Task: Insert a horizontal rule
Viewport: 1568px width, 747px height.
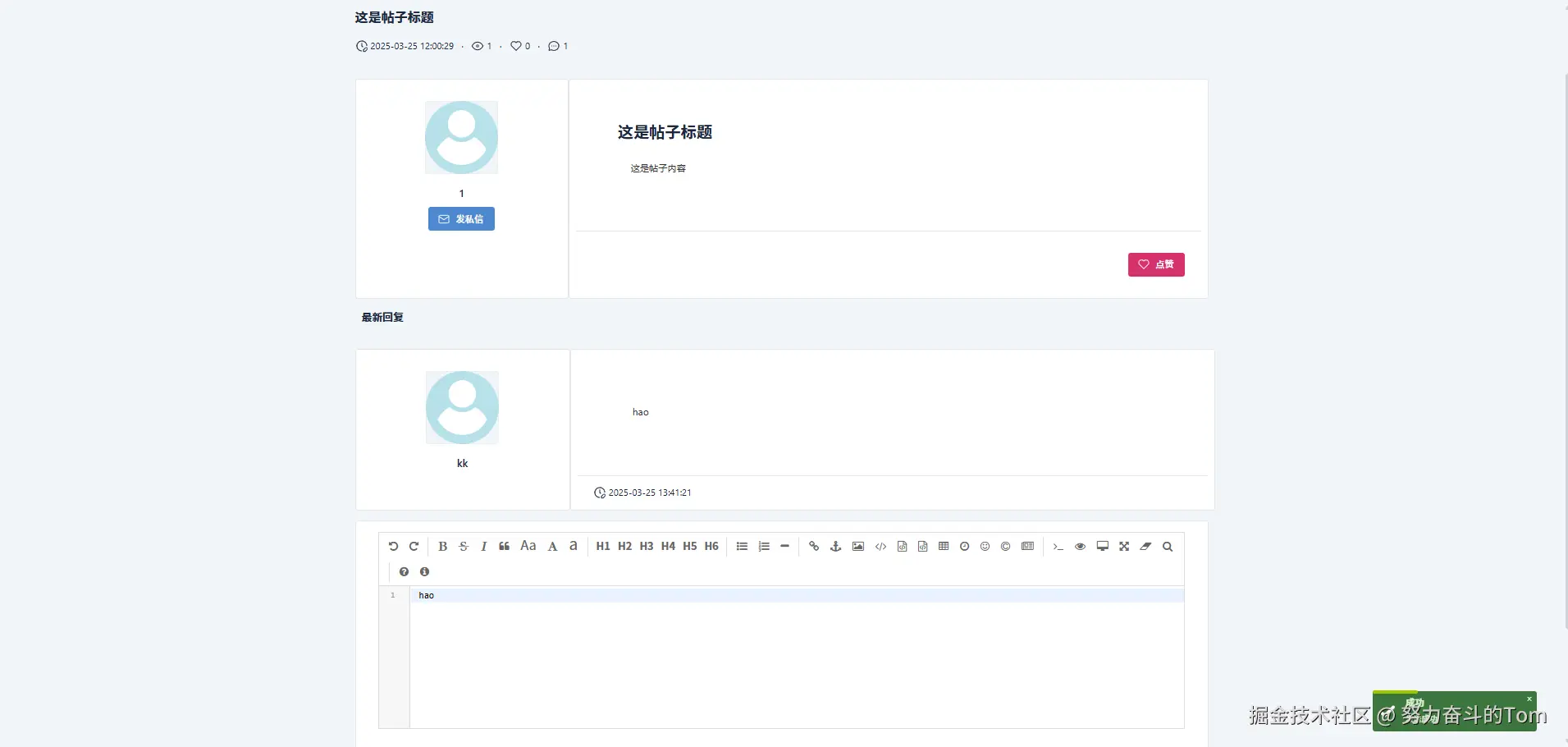Action: [x=784, y=547]
